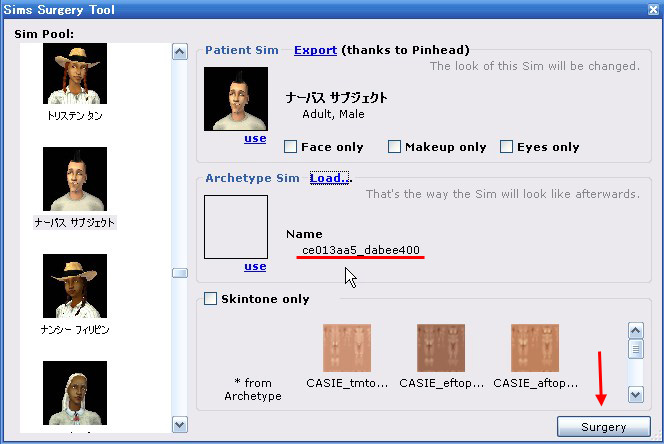Click the patient name ナーバス サブジェクト text
The image size is (664, 444).
pos(336,98)
